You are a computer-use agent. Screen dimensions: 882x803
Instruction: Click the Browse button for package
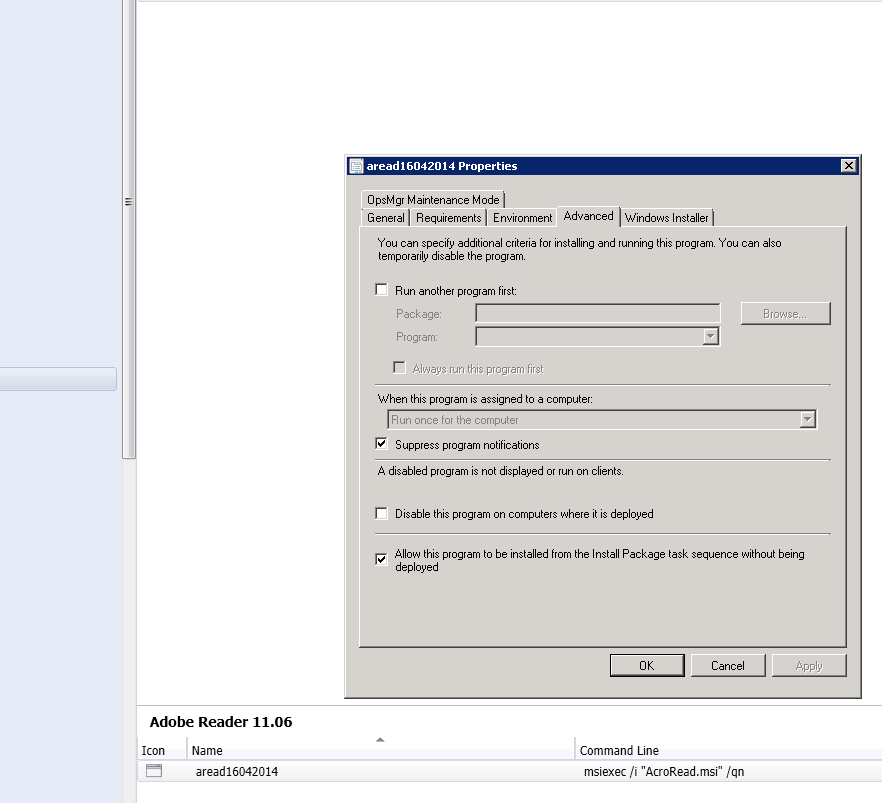click(x=785, y=314)
